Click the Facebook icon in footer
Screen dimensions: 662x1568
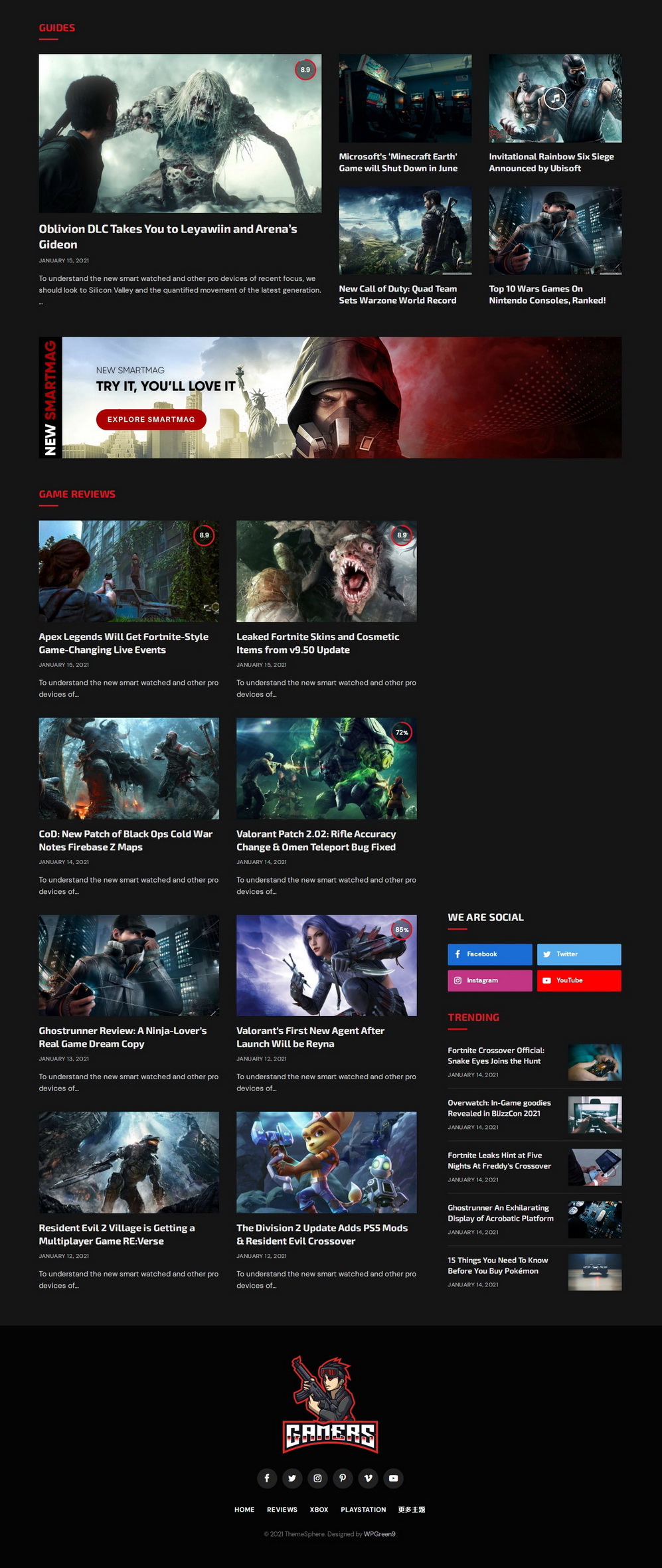point(267,1478)
